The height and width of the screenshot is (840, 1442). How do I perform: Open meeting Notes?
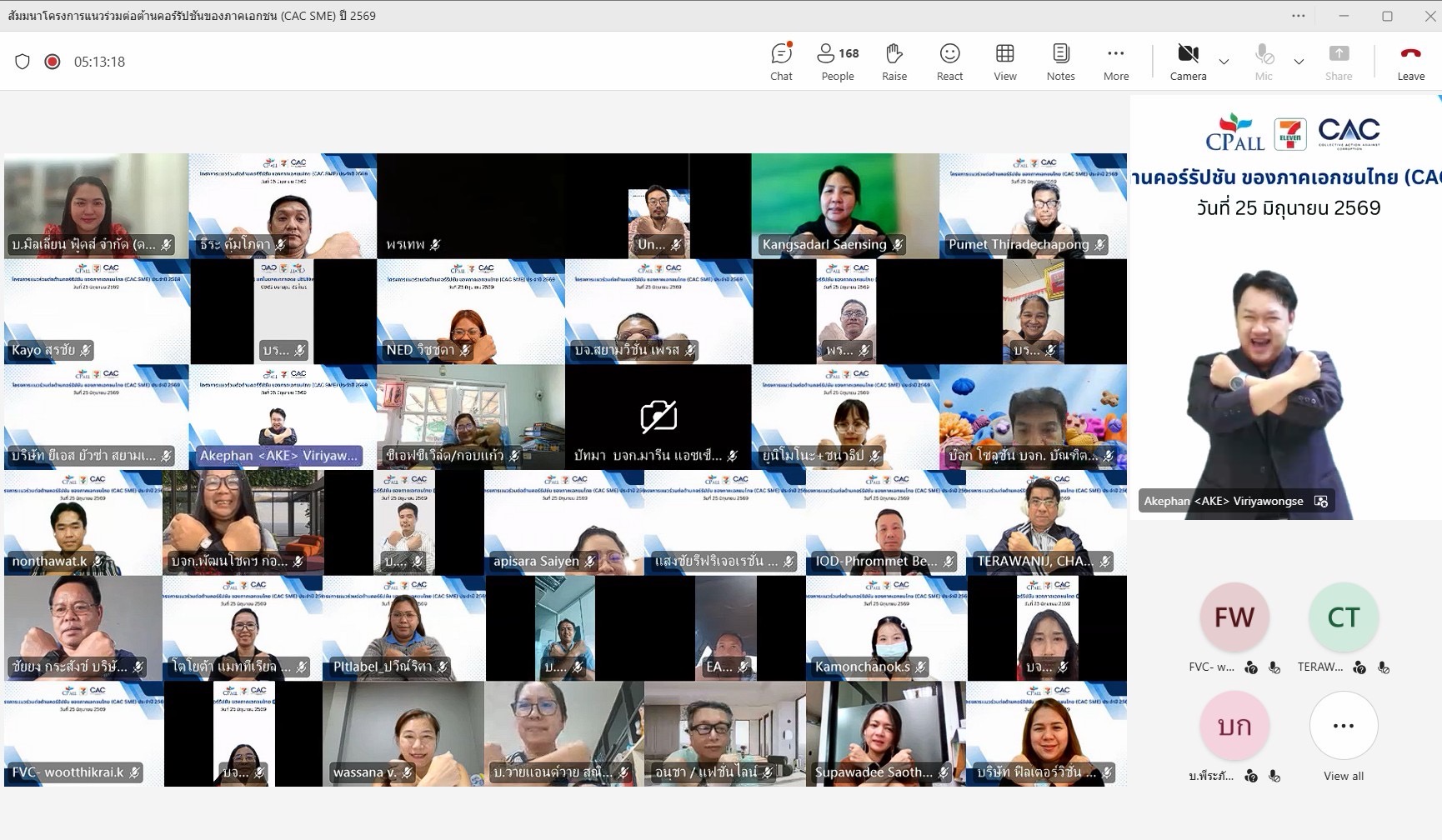tap(1060, 62)
